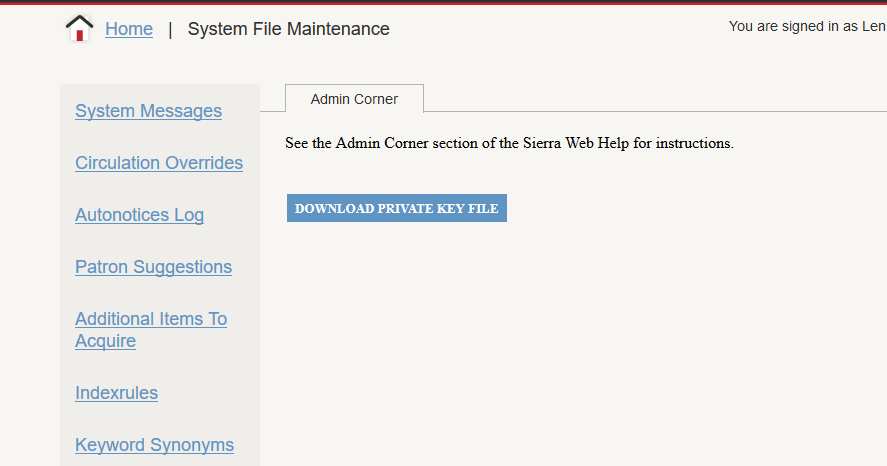
Task: Open System Messages in the sidebar
Action: coord(148,111)
